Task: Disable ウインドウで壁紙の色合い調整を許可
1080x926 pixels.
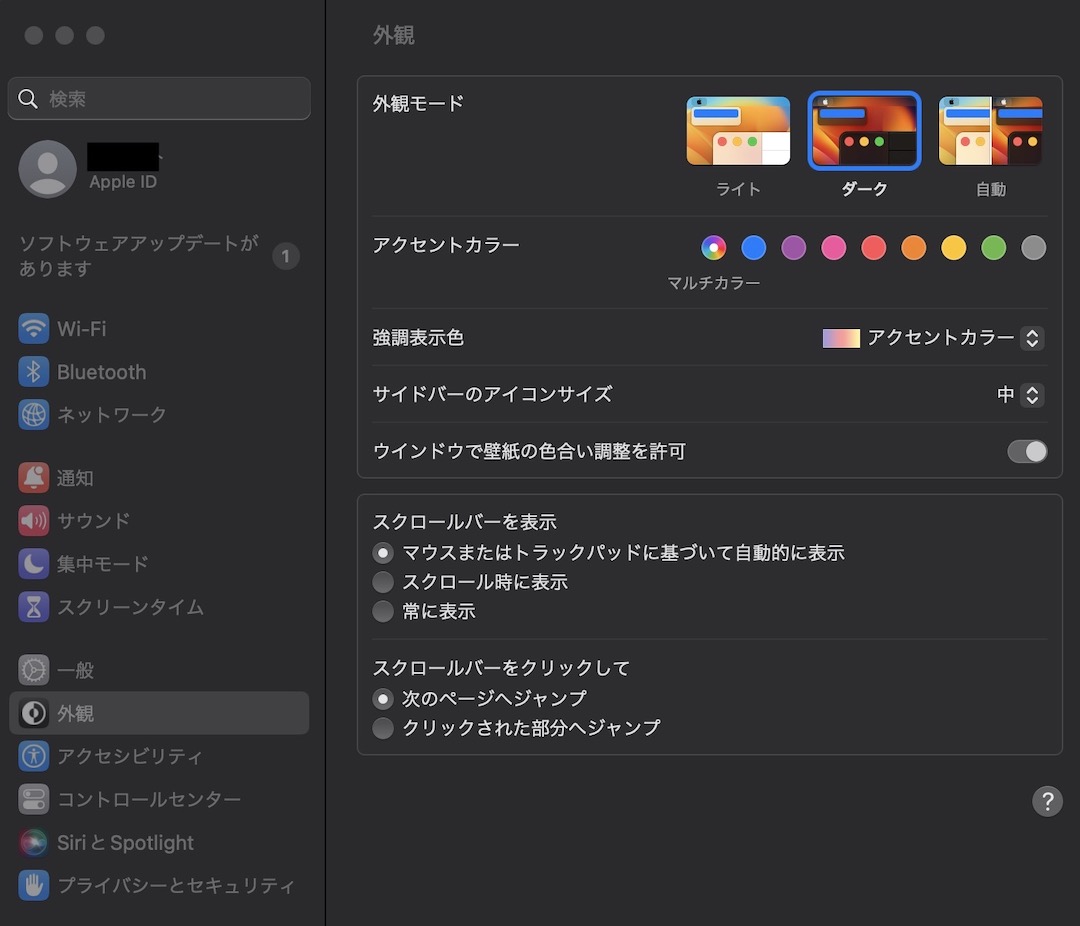Action: pyautogui.click(x=1027, y=451)
